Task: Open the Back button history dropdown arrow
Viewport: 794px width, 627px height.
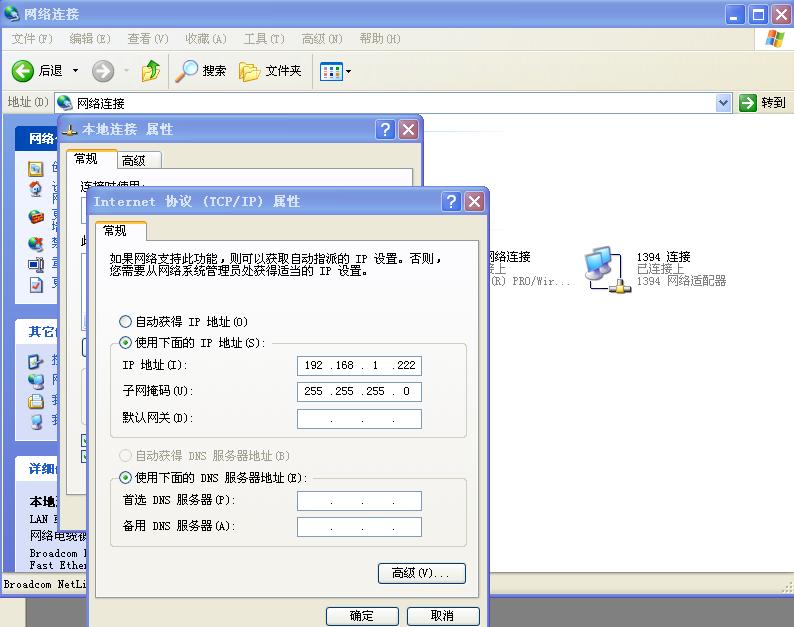Action: tap(75, 71)
